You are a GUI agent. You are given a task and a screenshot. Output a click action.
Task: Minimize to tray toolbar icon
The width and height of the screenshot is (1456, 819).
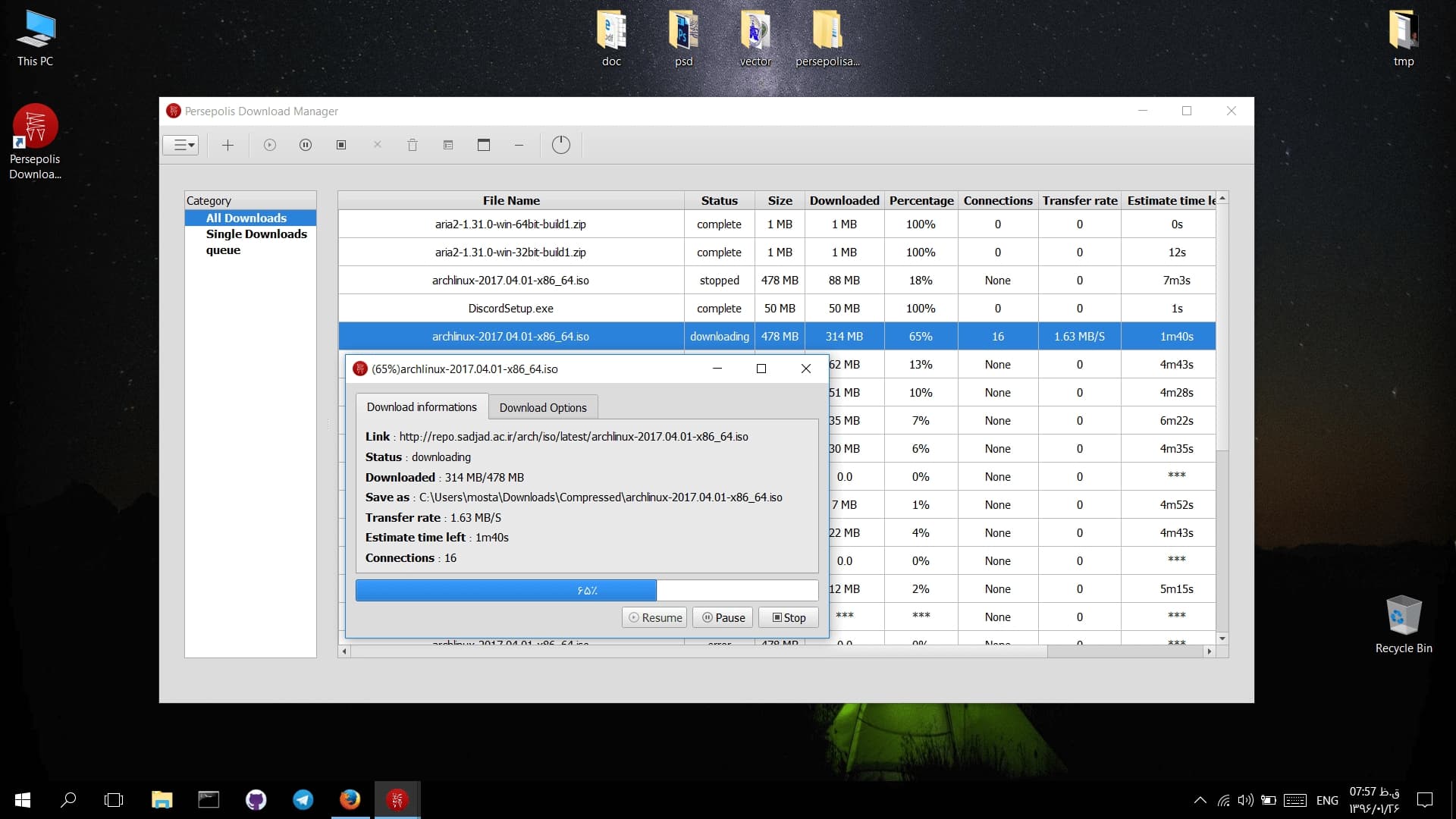pos(519,145)
